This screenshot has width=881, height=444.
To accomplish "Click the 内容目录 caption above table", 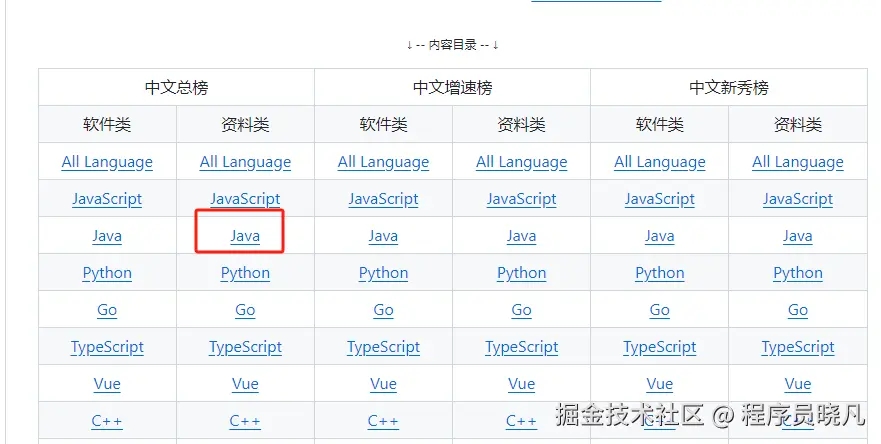I will pyautogui.click(x=453, y=45).
